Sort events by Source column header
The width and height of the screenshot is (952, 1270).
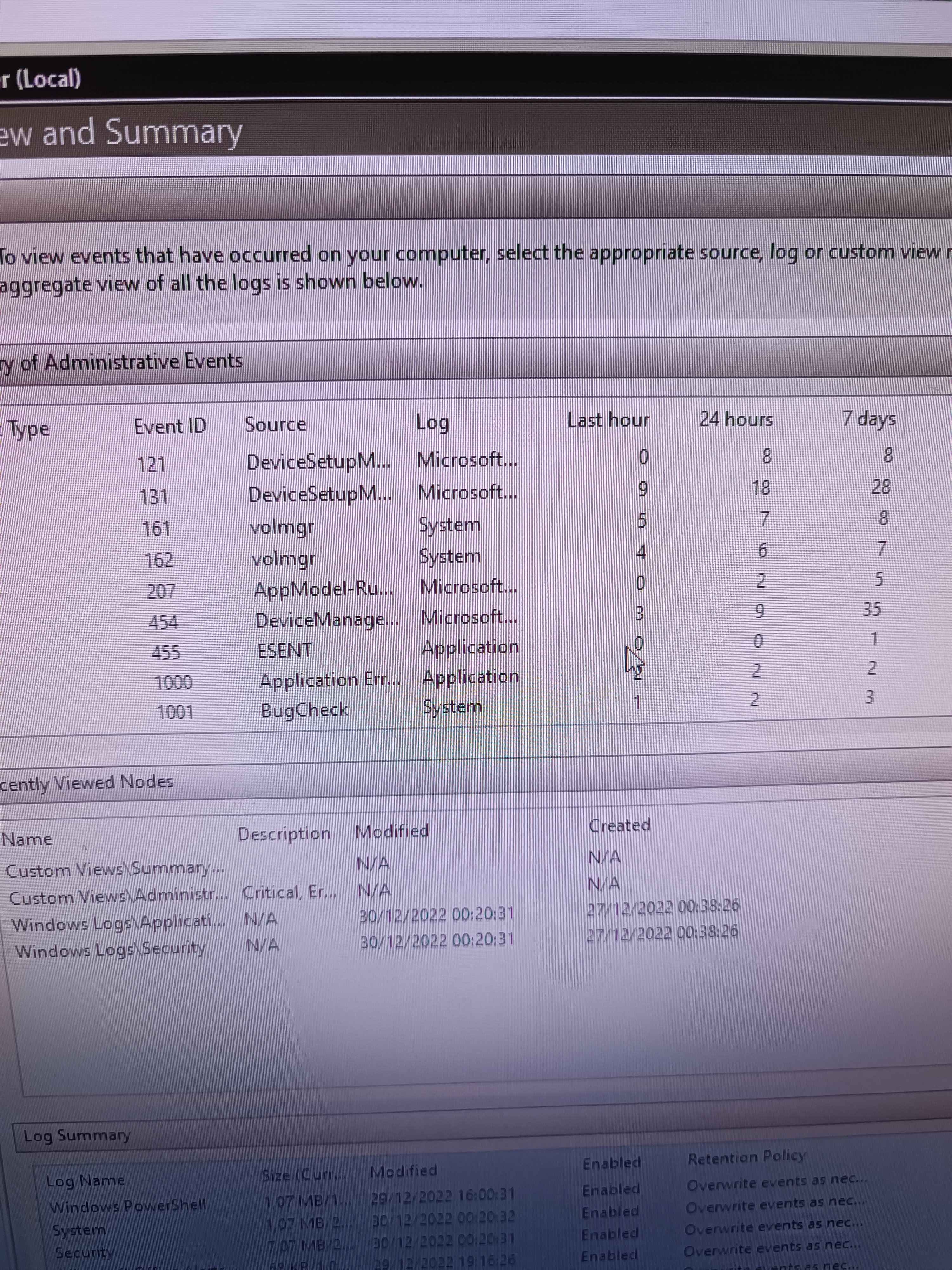275,424
